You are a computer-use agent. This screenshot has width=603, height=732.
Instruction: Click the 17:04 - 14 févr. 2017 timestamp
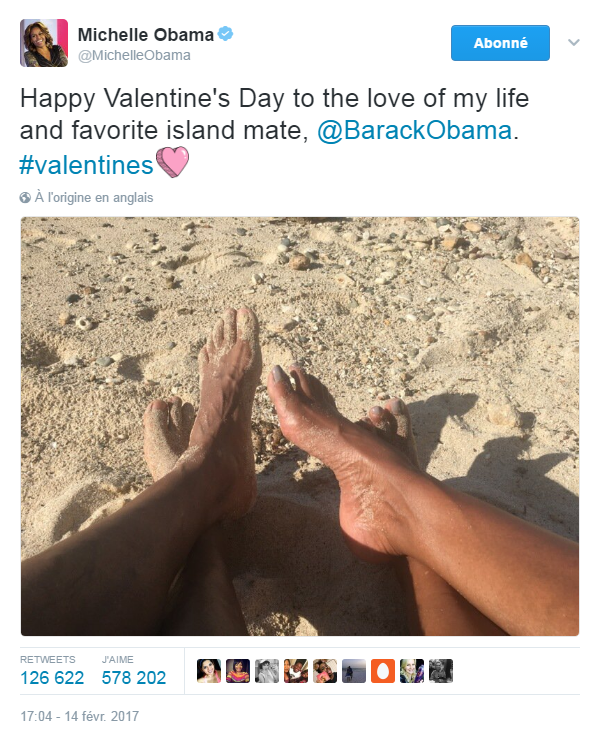[x=80, y=716]
